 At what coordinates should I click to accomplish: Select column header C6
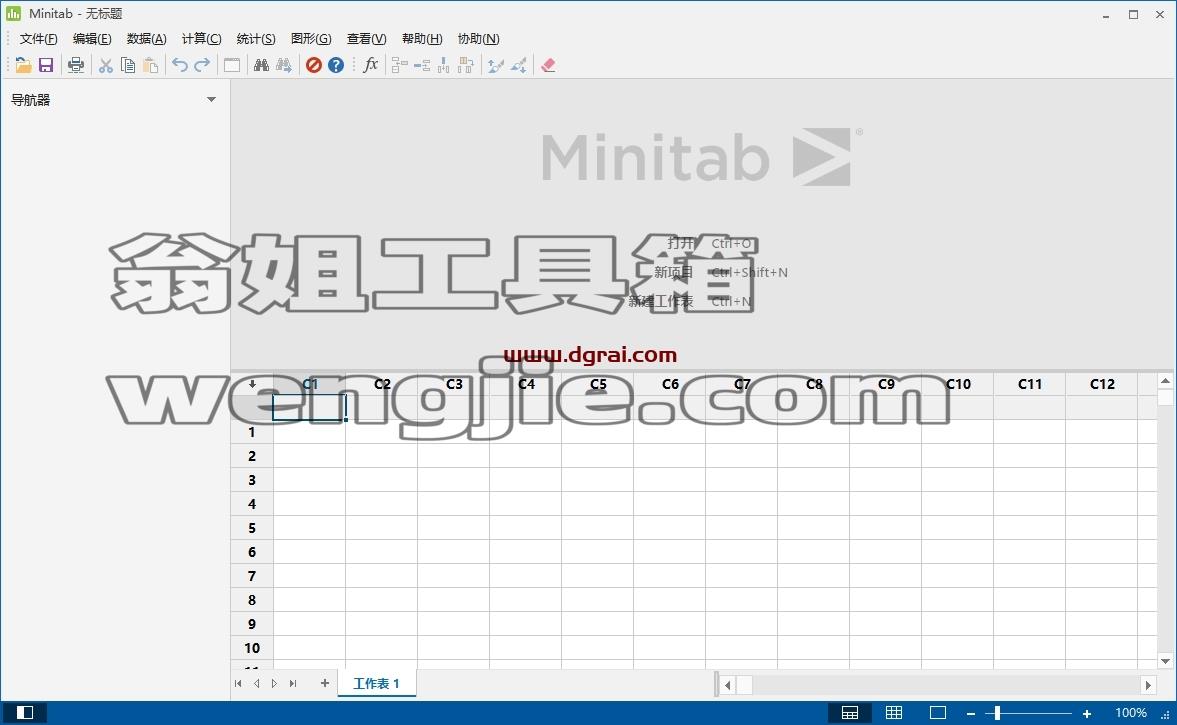point(670,384)
